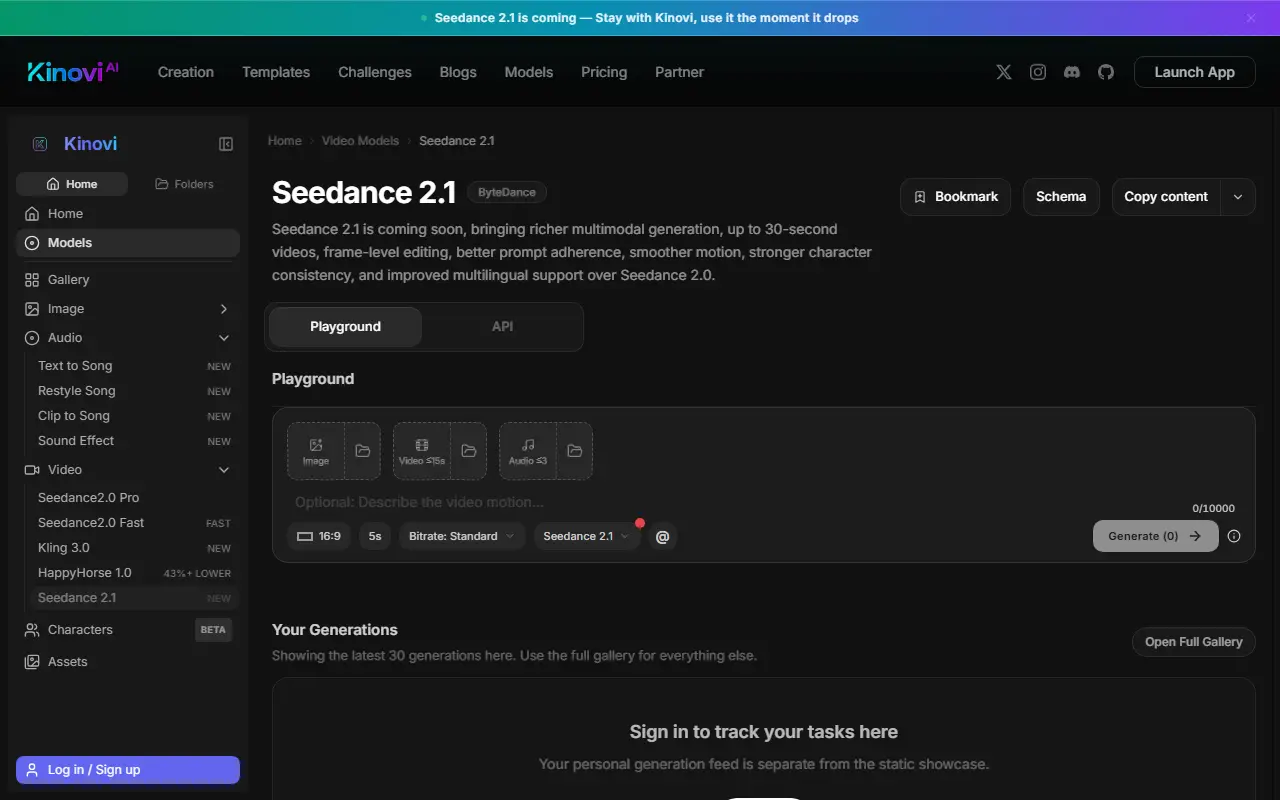Switch to the Playground tab
Screen dimensions: 1280x800
pos(345,327)
